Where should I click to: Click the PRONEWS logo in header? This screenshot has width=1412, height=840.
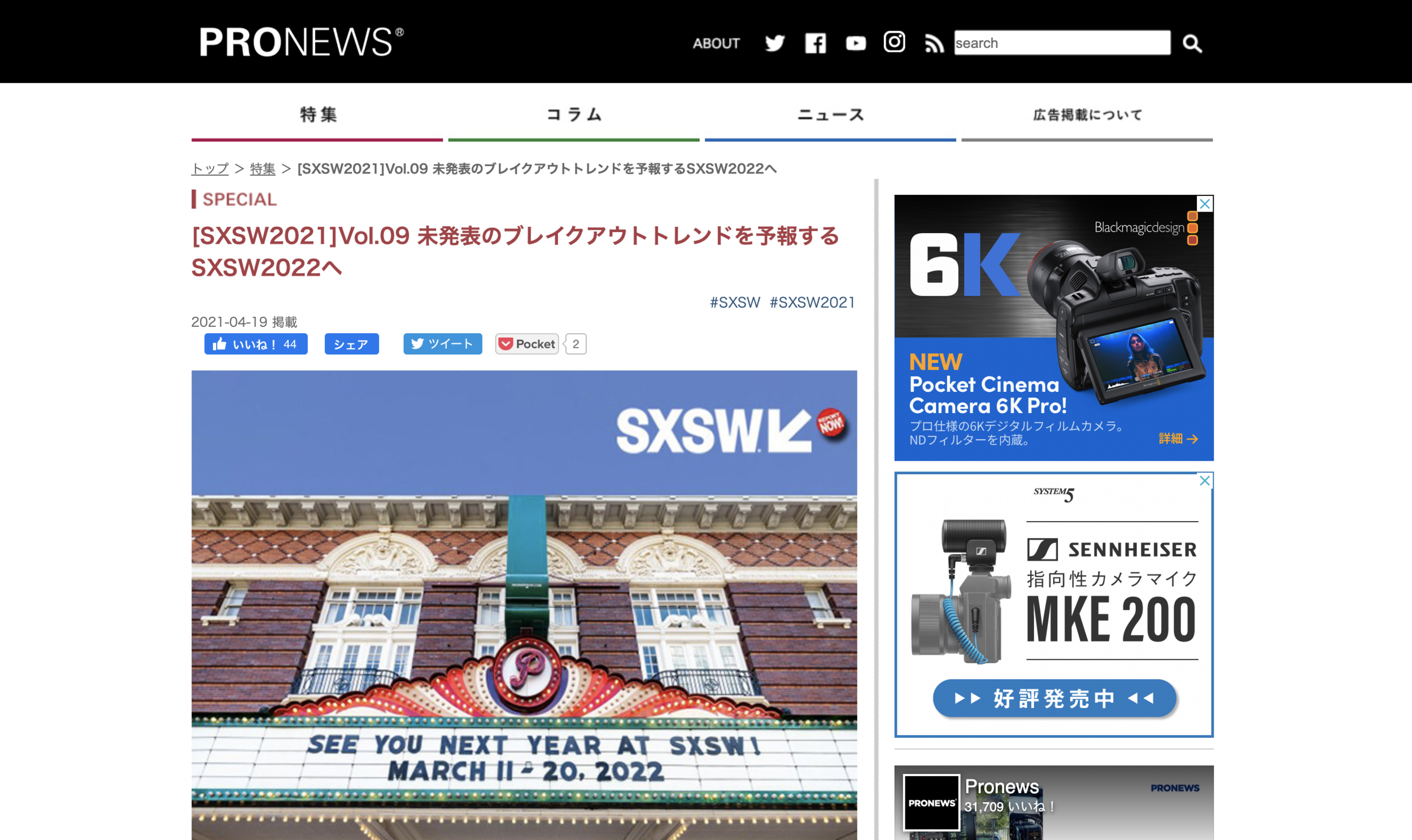pos(302,42)
